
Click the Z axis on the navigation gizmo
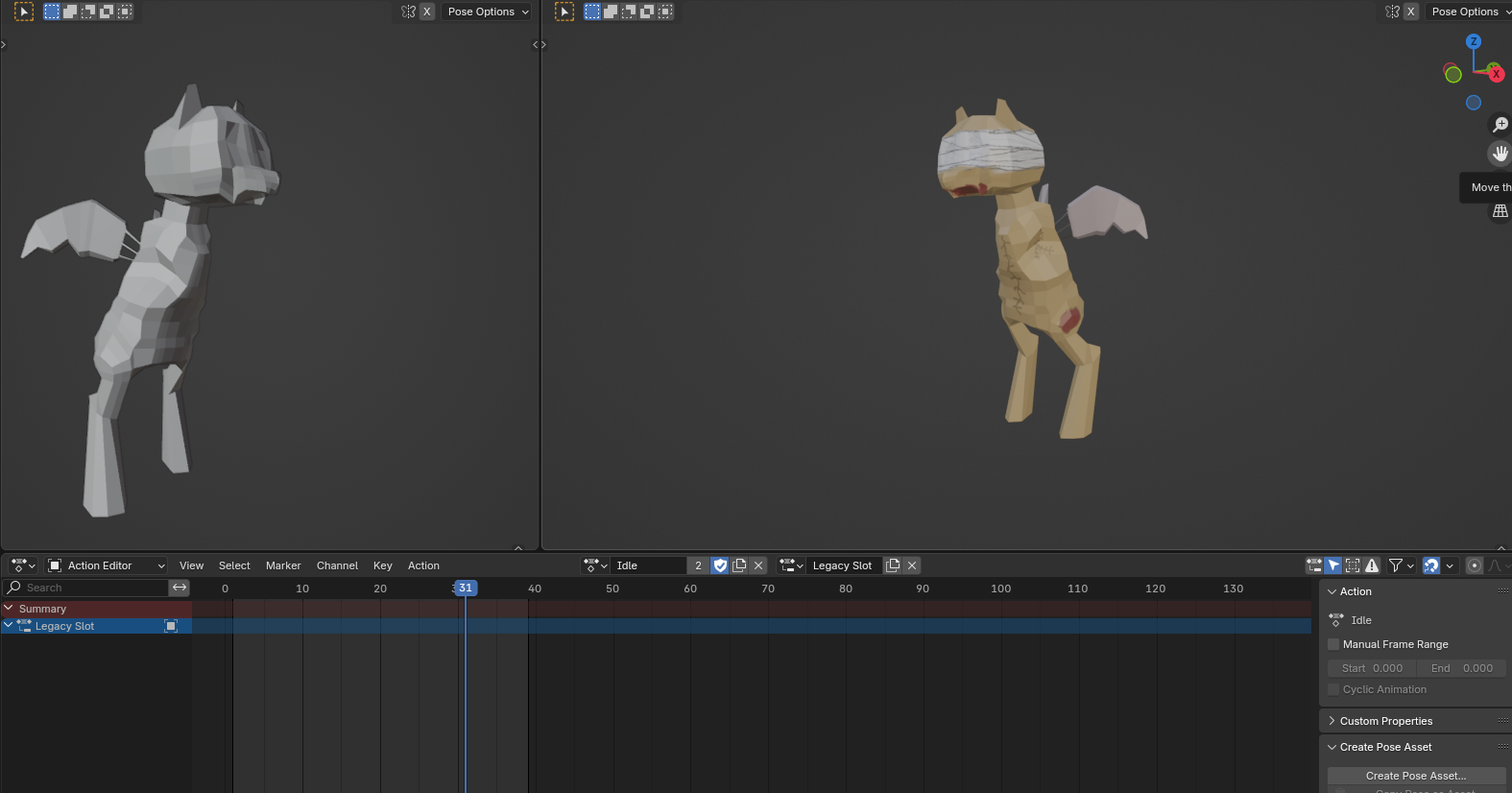(x=1474, y=41)
